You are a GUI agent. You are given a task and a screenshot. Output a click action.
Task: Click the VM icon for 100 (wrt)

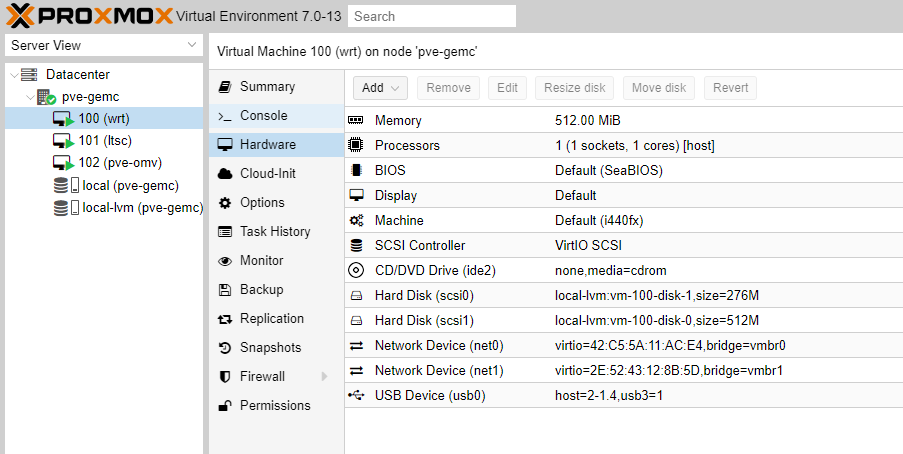pos(63,119)
